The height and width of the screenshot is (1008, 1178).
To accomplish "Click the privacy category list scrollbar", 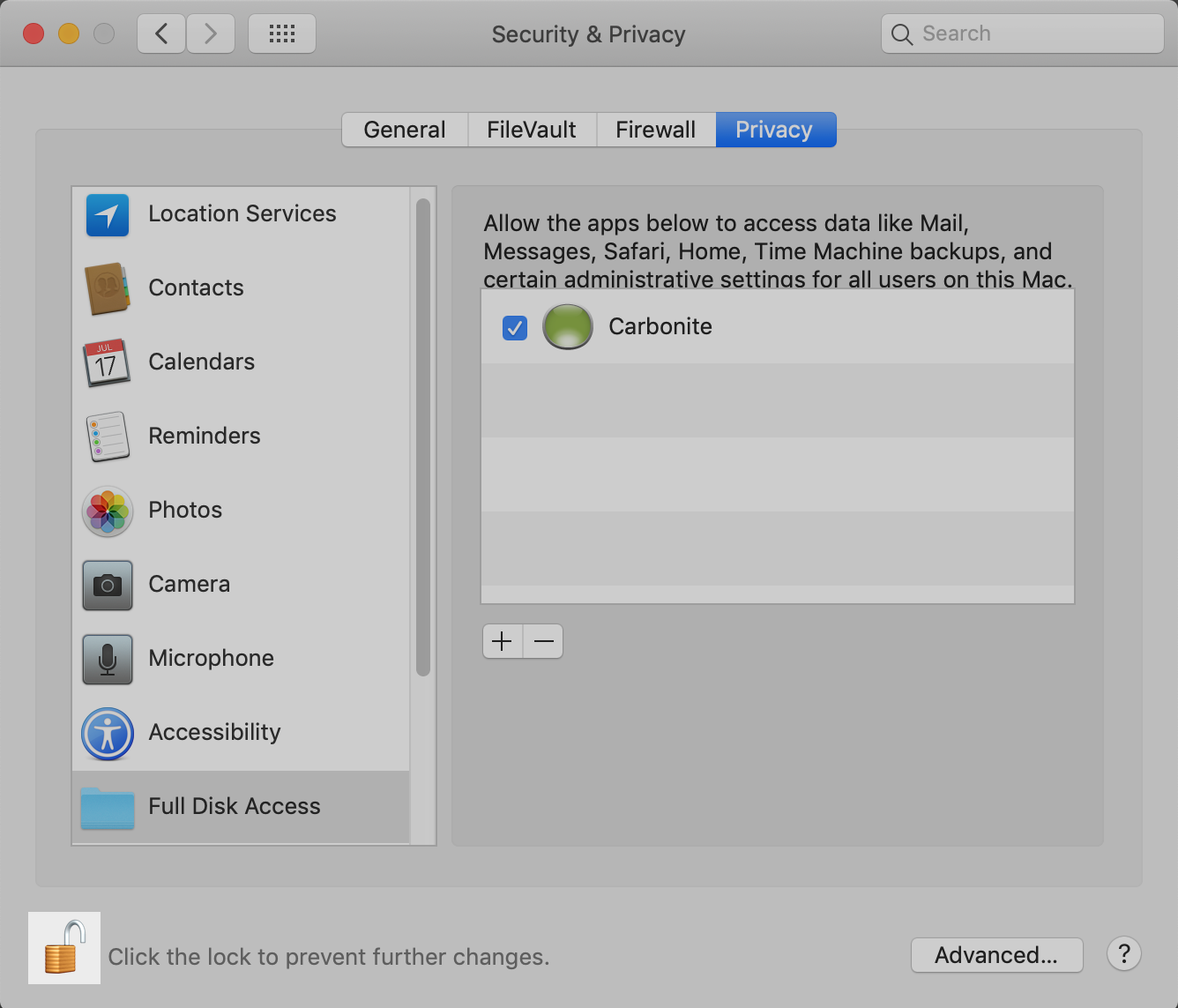I will click(423, 437).
